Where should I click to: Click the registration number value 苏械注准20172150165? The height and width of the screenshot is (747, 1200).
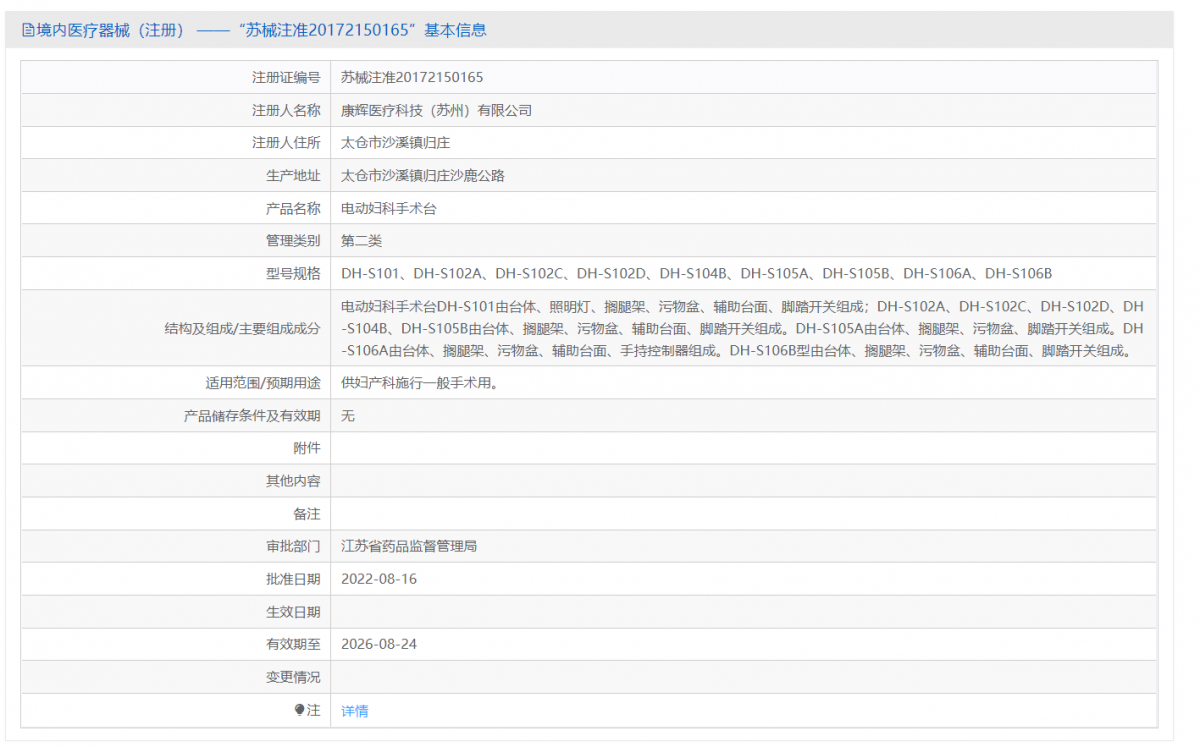click(412, 77)
